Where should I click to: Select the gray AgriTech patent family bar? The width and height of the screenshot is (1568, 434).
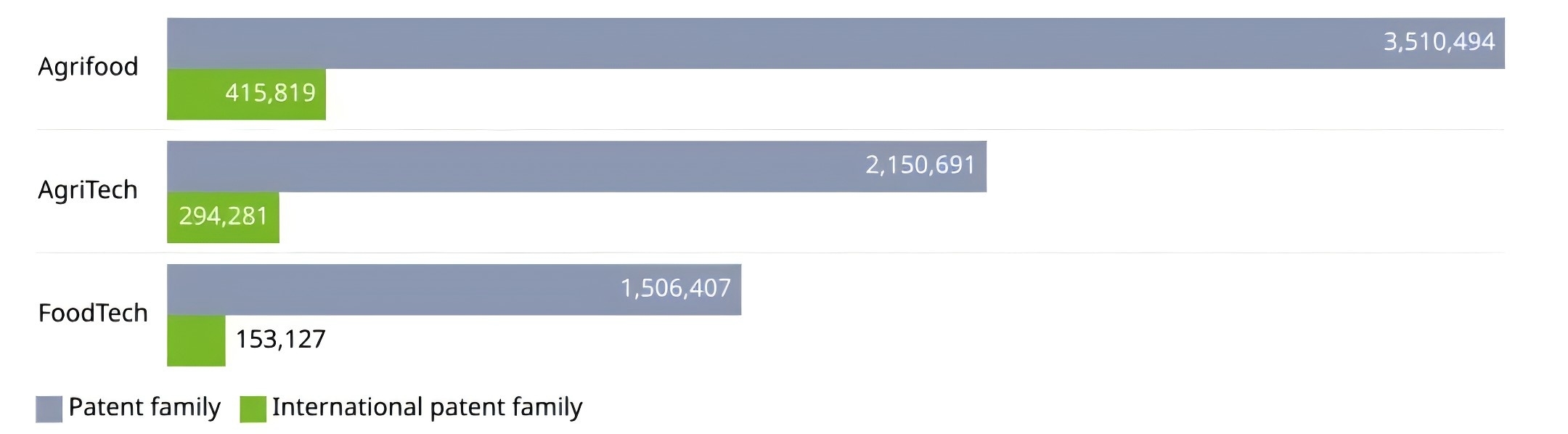(508, 167)
